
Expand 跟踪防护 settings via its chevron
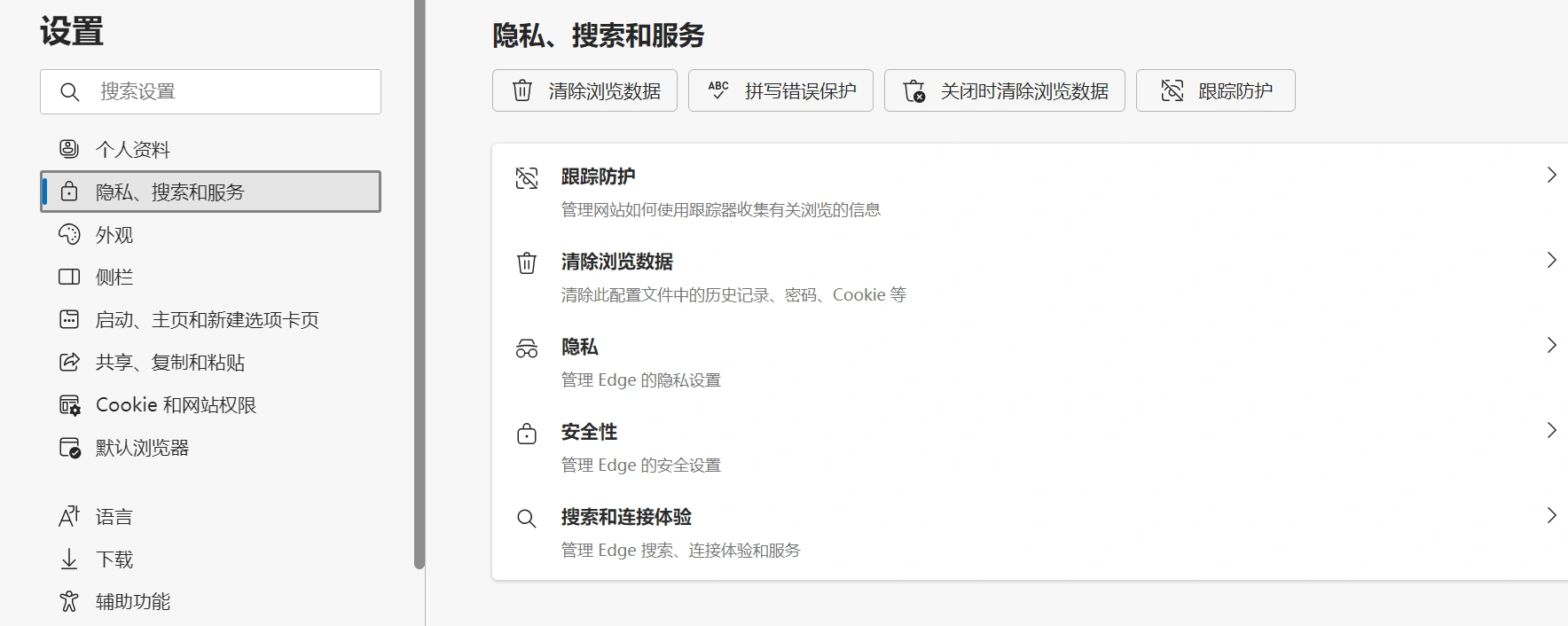tap(1551, 176)
